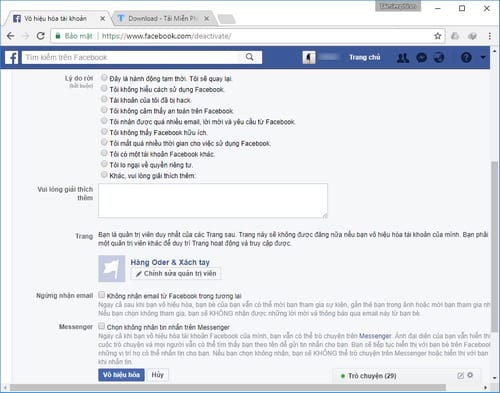500x393 pixels.
Task: Minimize the Chrome window
Action: pyautogui.click(x=438, y=8)
